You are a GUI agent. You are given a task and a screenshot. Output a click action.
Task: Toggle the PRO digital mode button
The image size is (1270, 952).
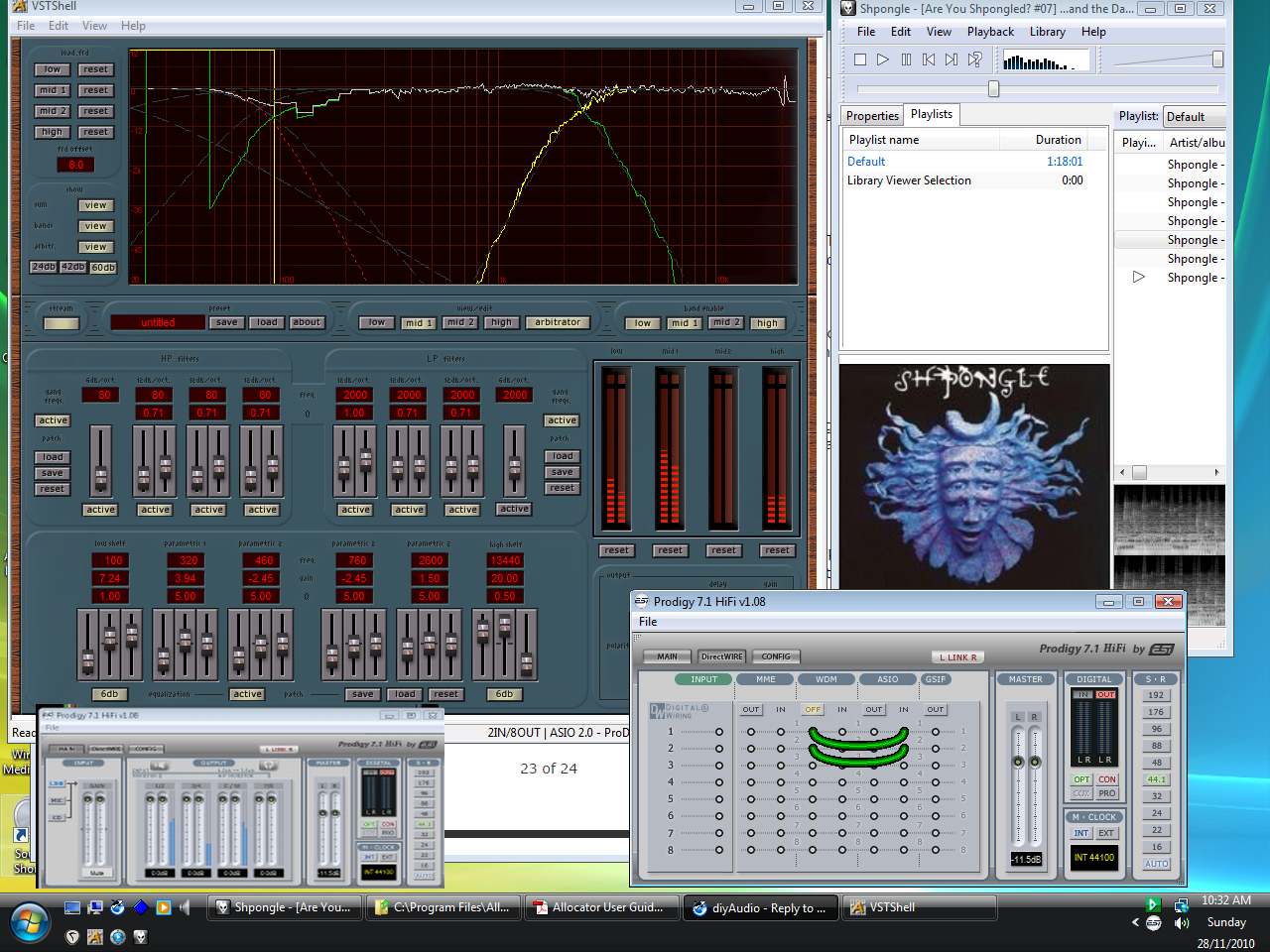click(x=1107, y=793)
